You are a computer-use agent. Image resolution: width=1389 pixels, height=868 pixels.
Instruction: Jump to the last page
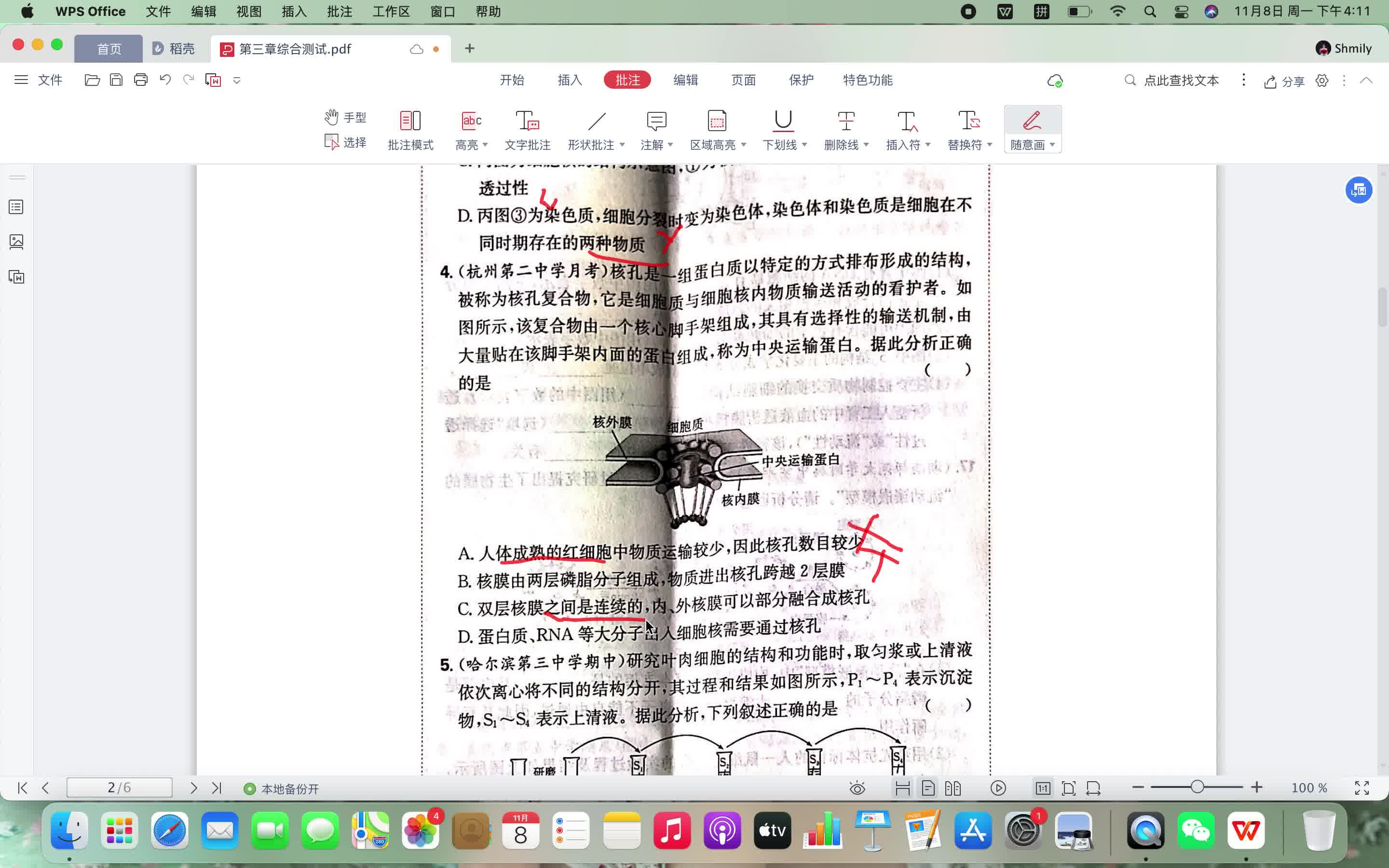[x=217, y=787]
